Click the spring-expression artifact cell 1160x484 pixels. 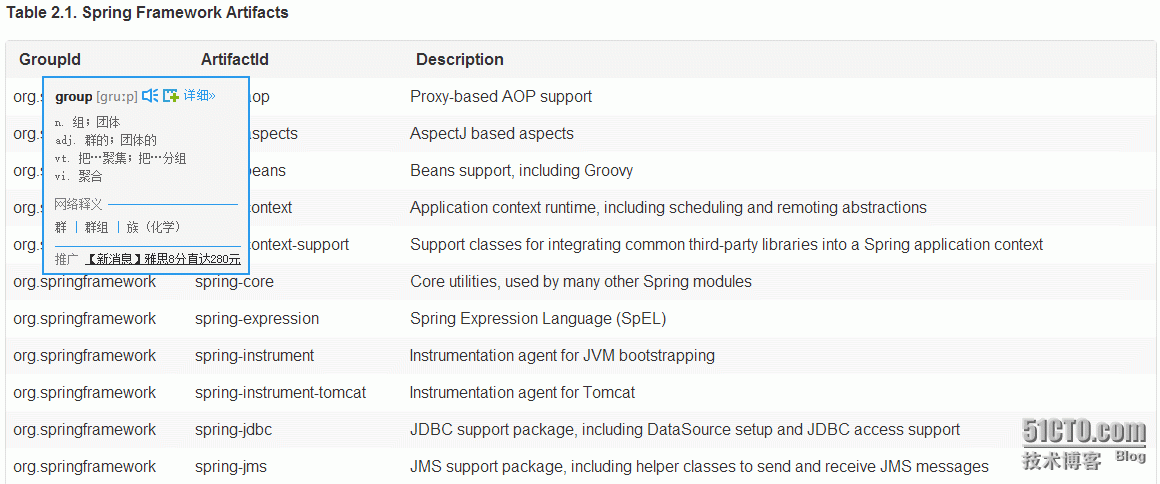point(257,318)
